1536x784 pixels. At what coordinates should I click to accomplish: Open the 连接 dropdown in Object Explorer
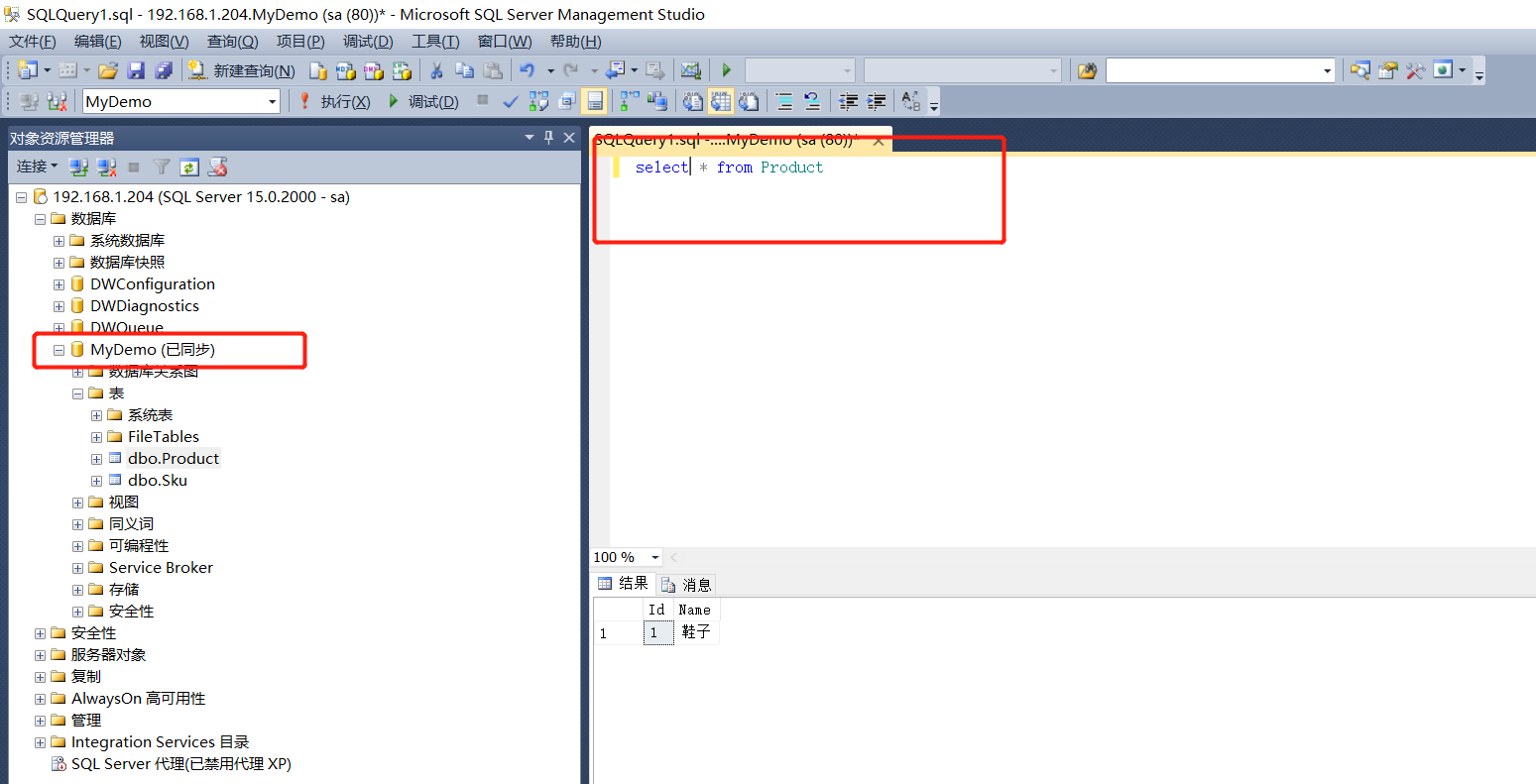37,167
